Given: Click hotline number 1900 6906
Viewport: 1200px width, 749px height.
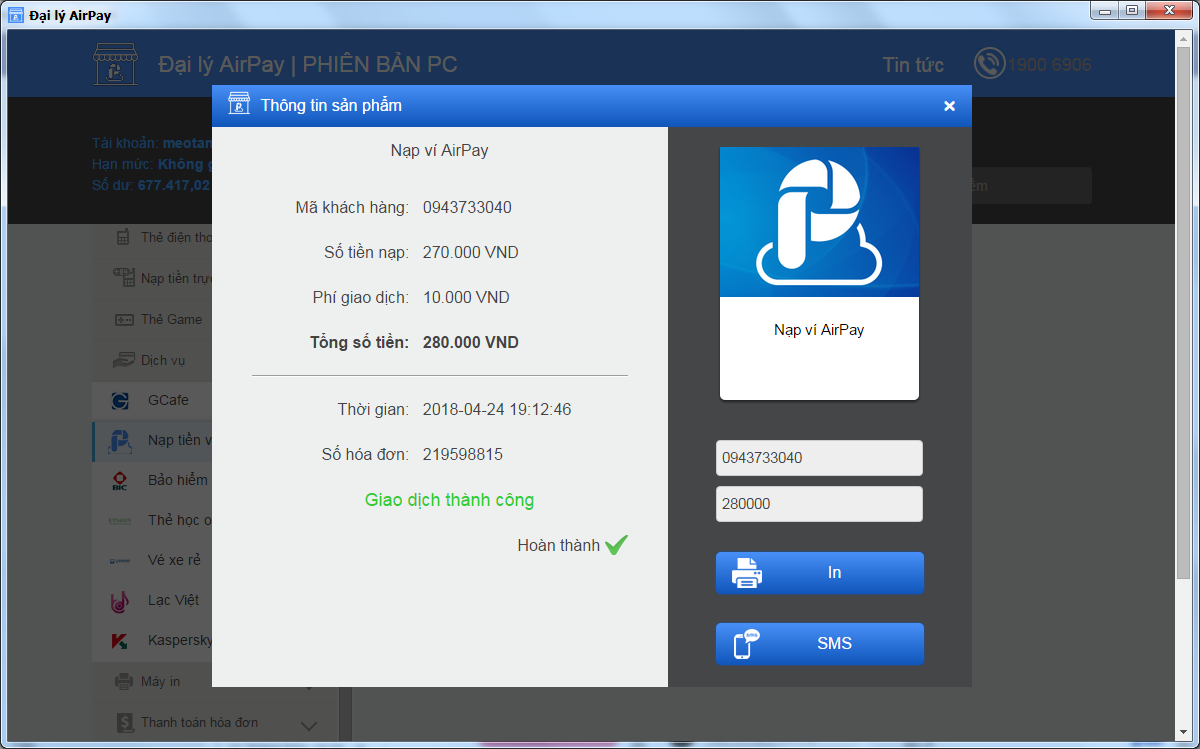Looking at the screenshot, I should 1049,65.
